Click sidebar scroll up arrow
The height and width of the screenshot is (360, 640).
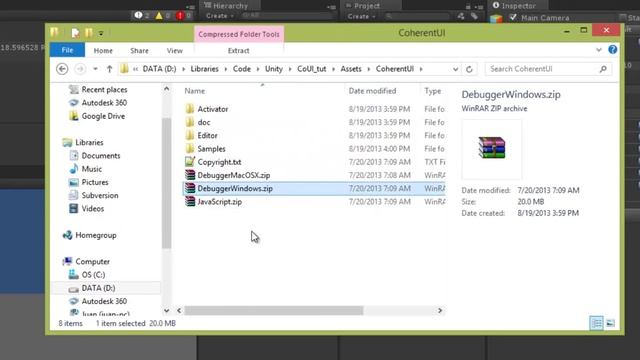click(x=167, y=89)
